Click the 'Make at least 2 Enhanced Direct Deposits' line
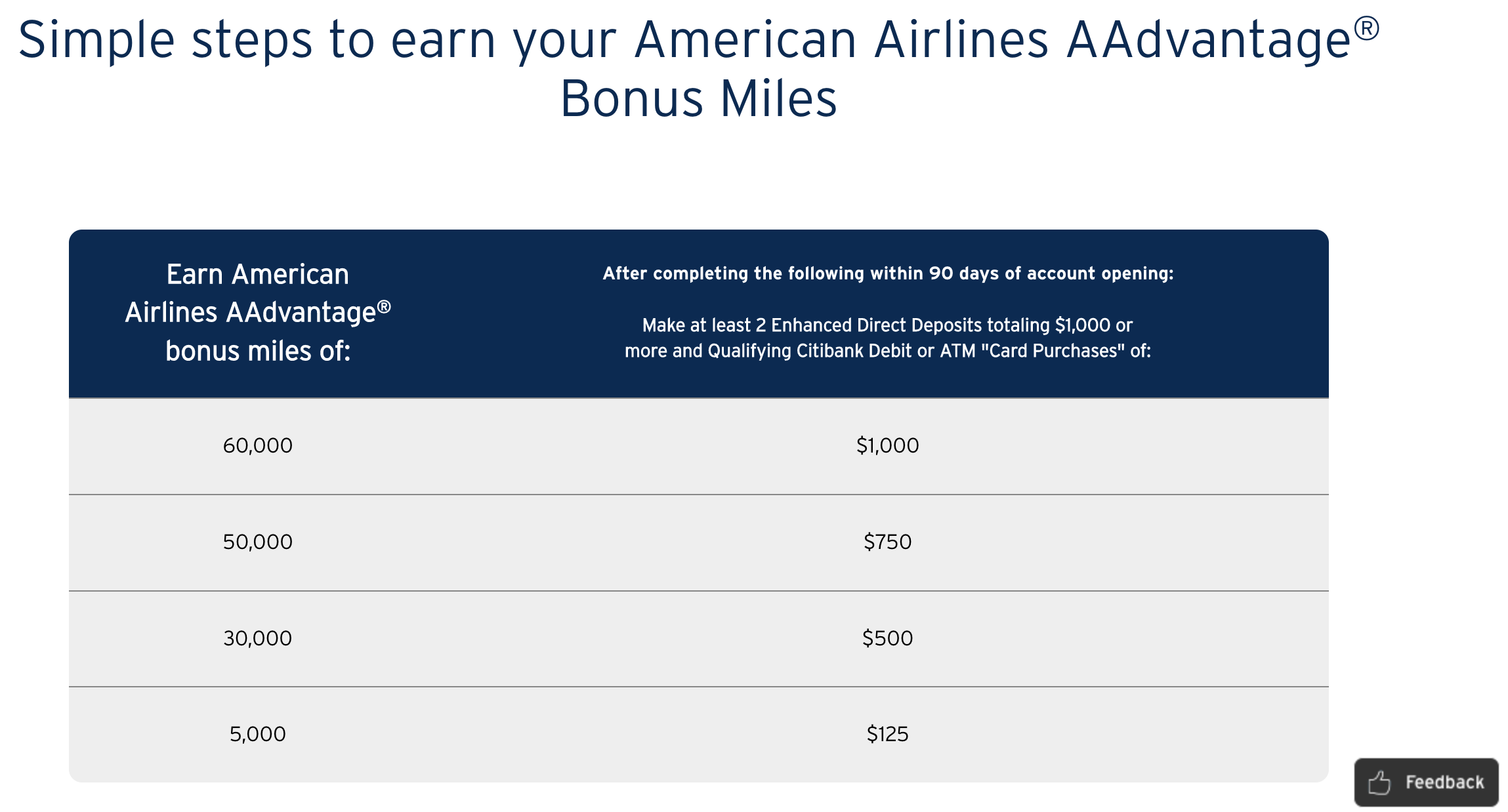This screenshot has height=812, width=1508. (887, 325)
